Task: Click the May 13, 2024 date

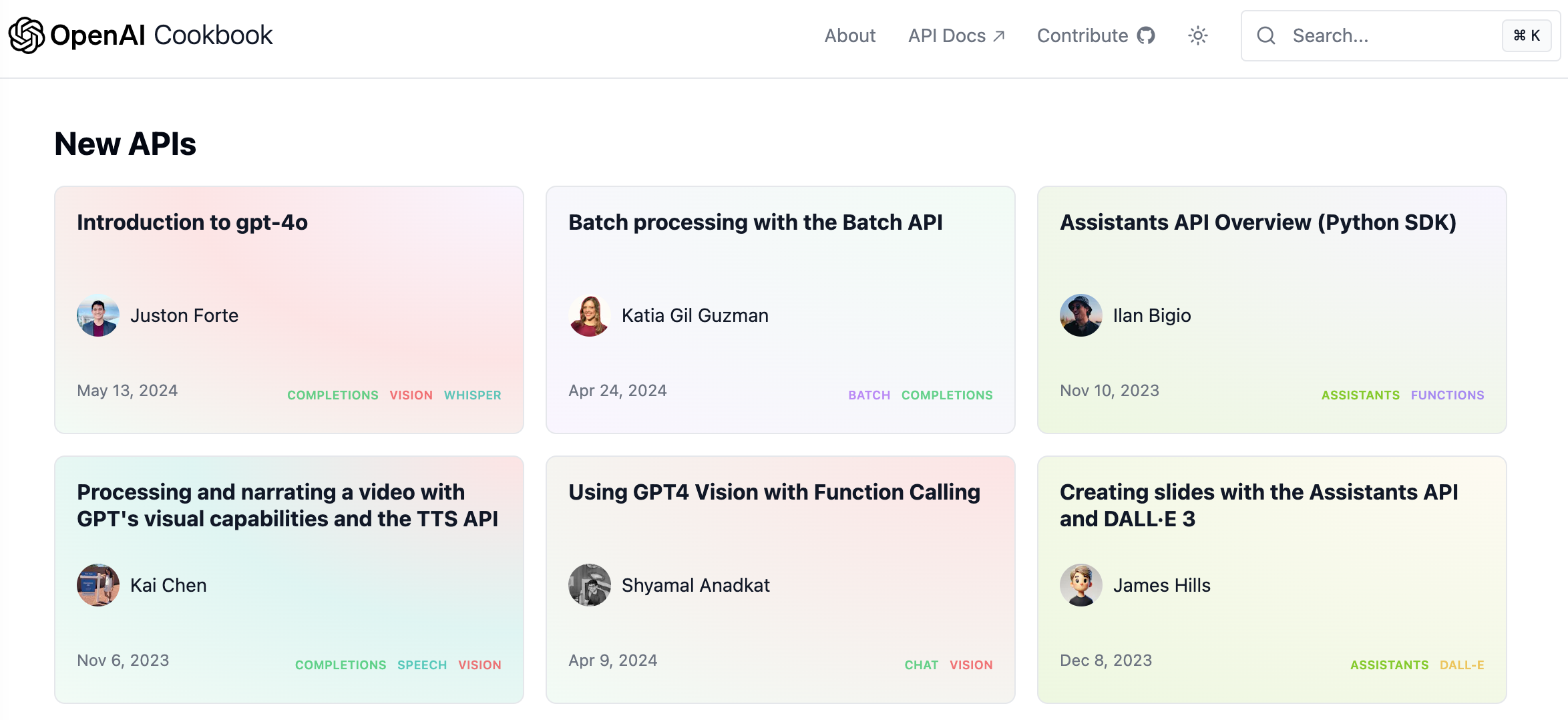Action: [128, 390]
